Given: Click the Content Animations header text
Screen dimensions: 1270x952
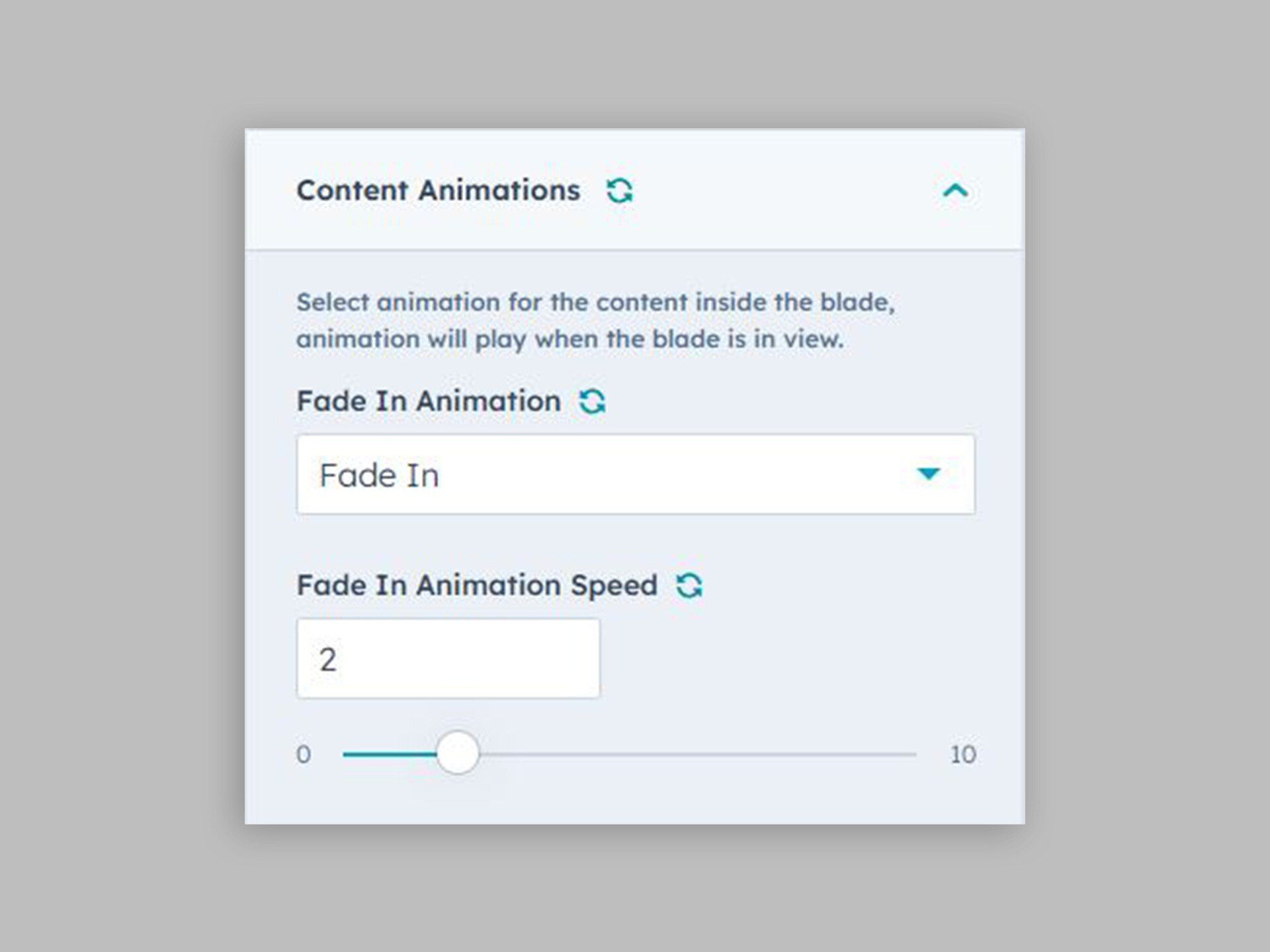Looking at the screenshot, I should pyautogui.click(x=440, y=190).
